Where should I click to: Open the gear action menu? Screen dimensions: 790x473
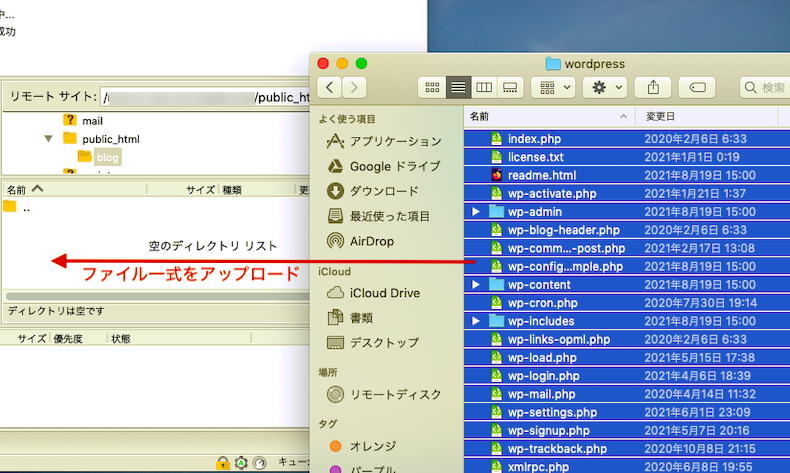tap(605, 87)
